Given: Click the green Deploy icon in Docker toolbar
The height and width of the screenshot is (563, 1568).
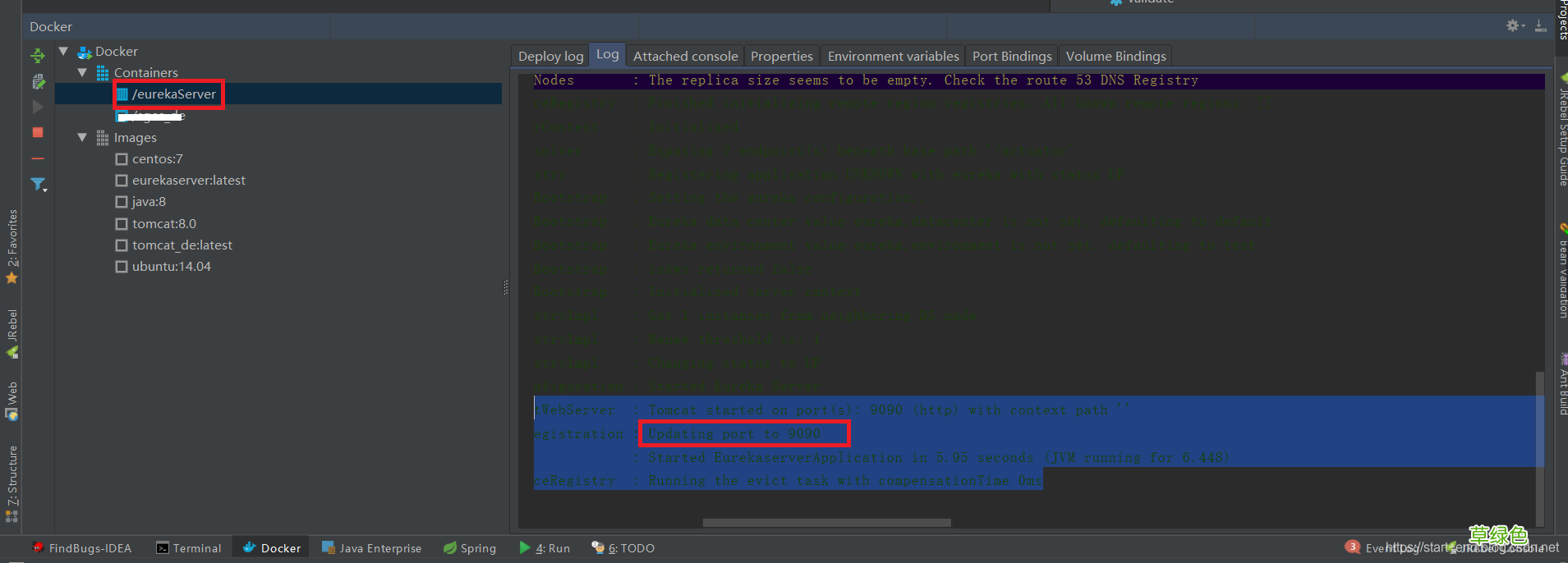Looking at the screenshot, I should [38, 56].
